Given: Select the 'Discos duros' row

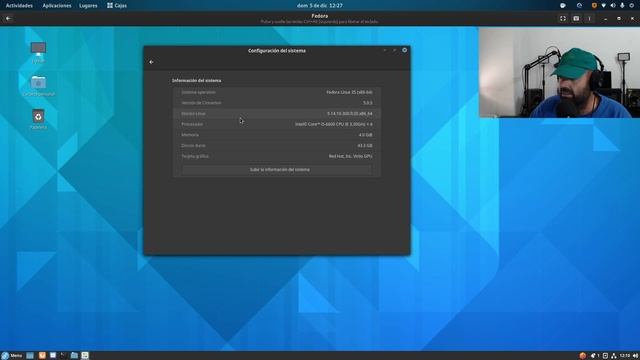Looking at the screenshot, I should 277,145.
